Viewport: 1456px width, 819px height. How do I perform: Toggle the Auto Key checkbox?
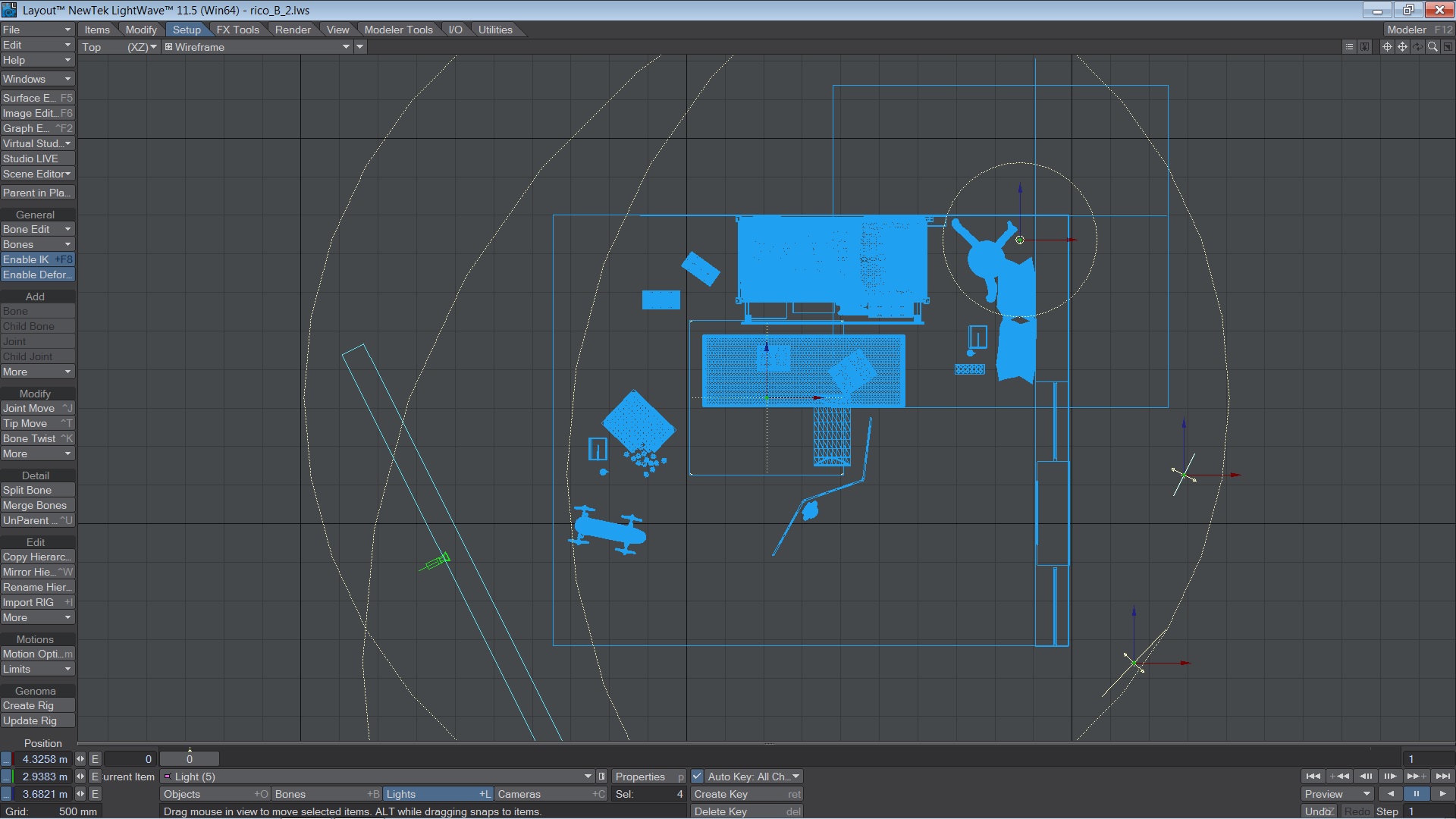pyautogui.click(x=697, y=777)
